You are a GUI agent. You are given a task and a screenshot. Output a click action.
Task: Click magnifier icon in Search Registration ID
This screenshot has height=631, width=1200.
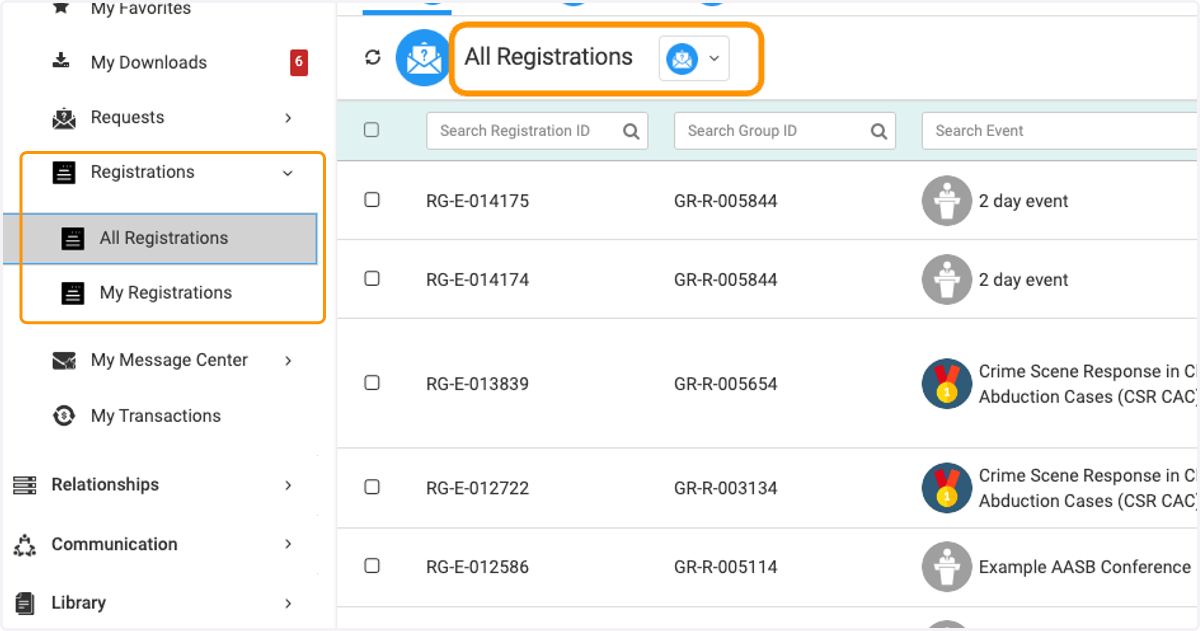click(x=631, y=131)
